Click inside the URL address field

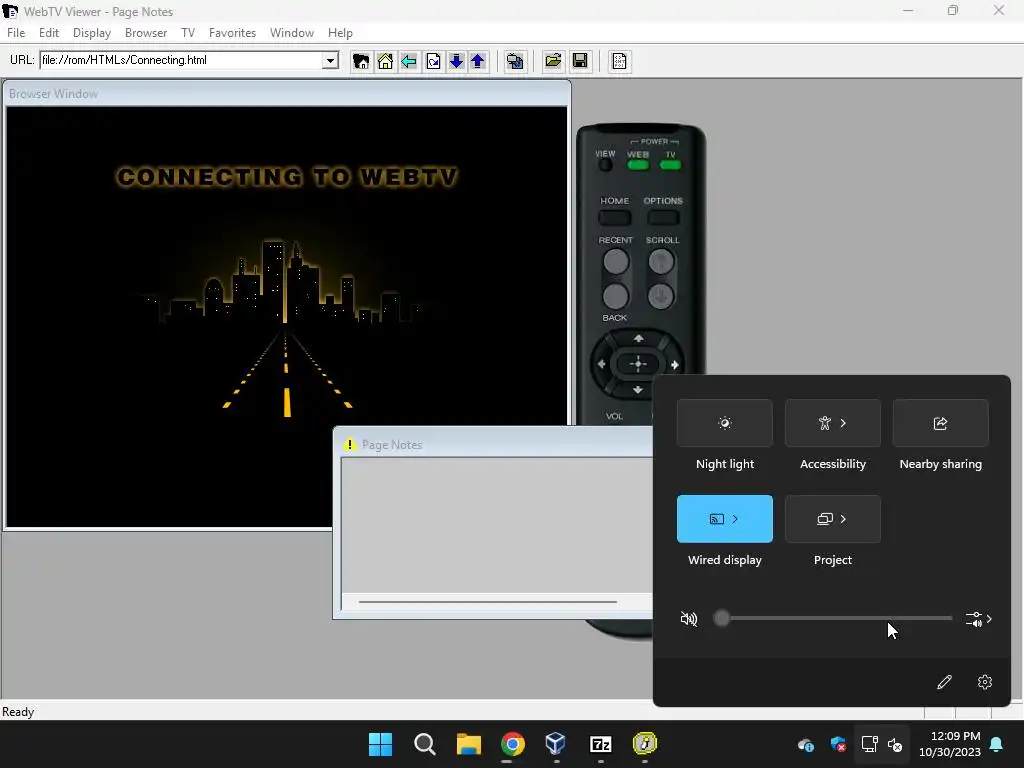click(182, 60)
